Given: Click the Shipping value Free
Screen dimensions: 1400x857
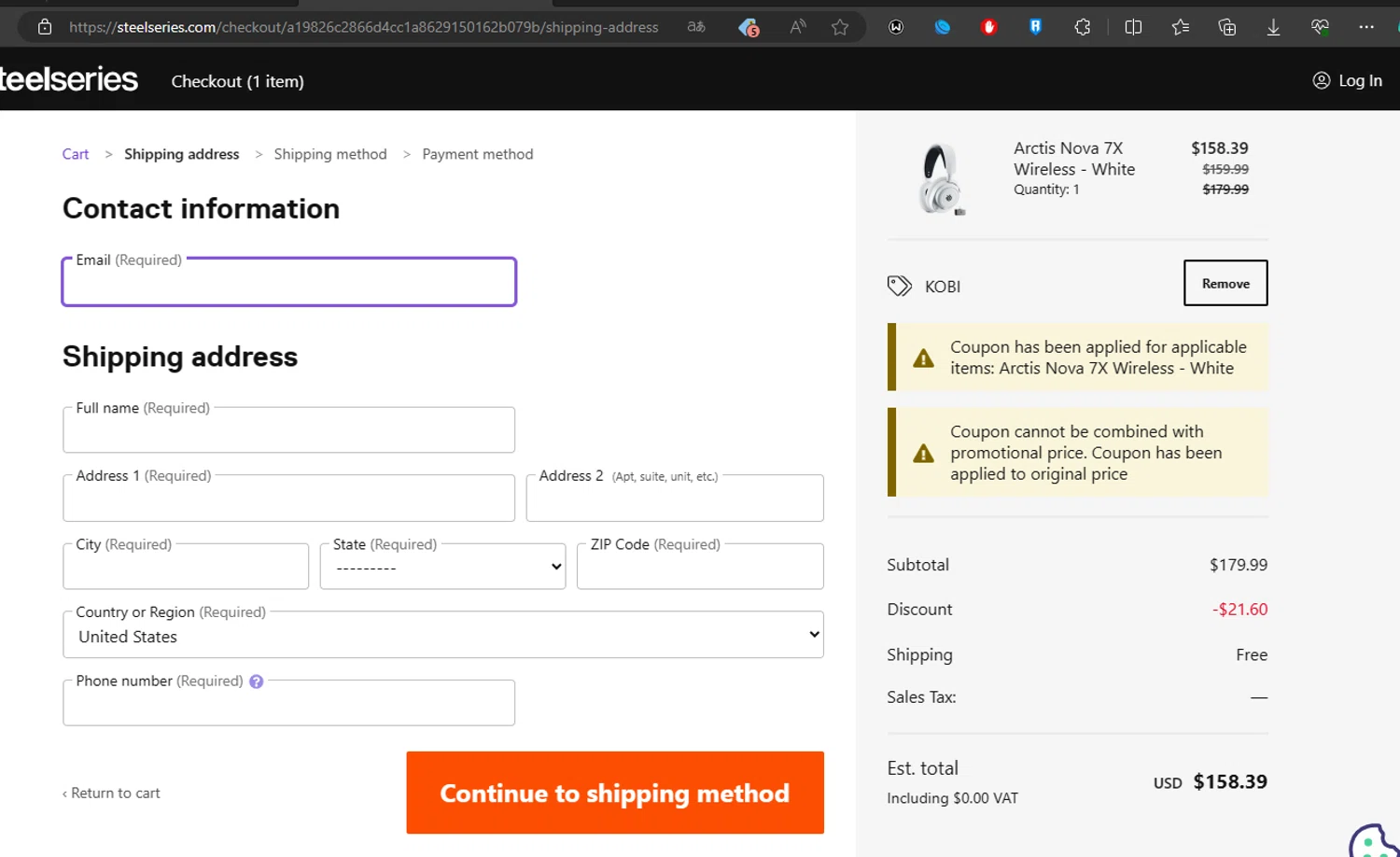Looking at the screenshot, I should [1252, 655].
